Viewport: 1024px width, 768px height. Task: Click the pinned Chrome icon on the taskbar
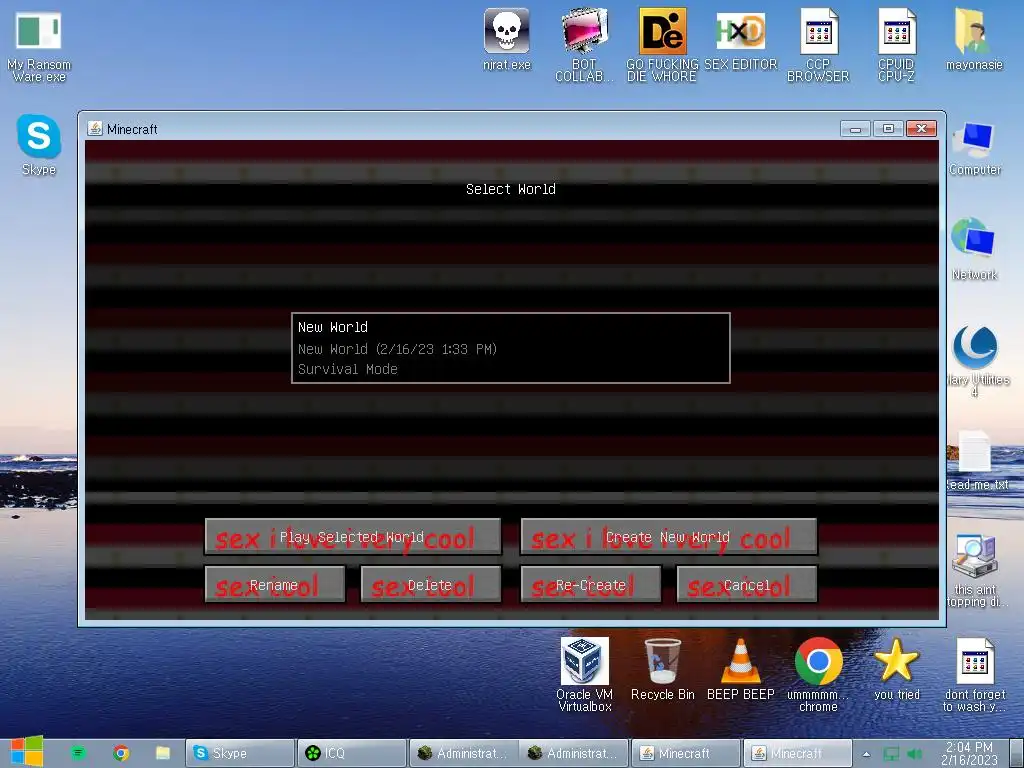[x=121, y=753]
